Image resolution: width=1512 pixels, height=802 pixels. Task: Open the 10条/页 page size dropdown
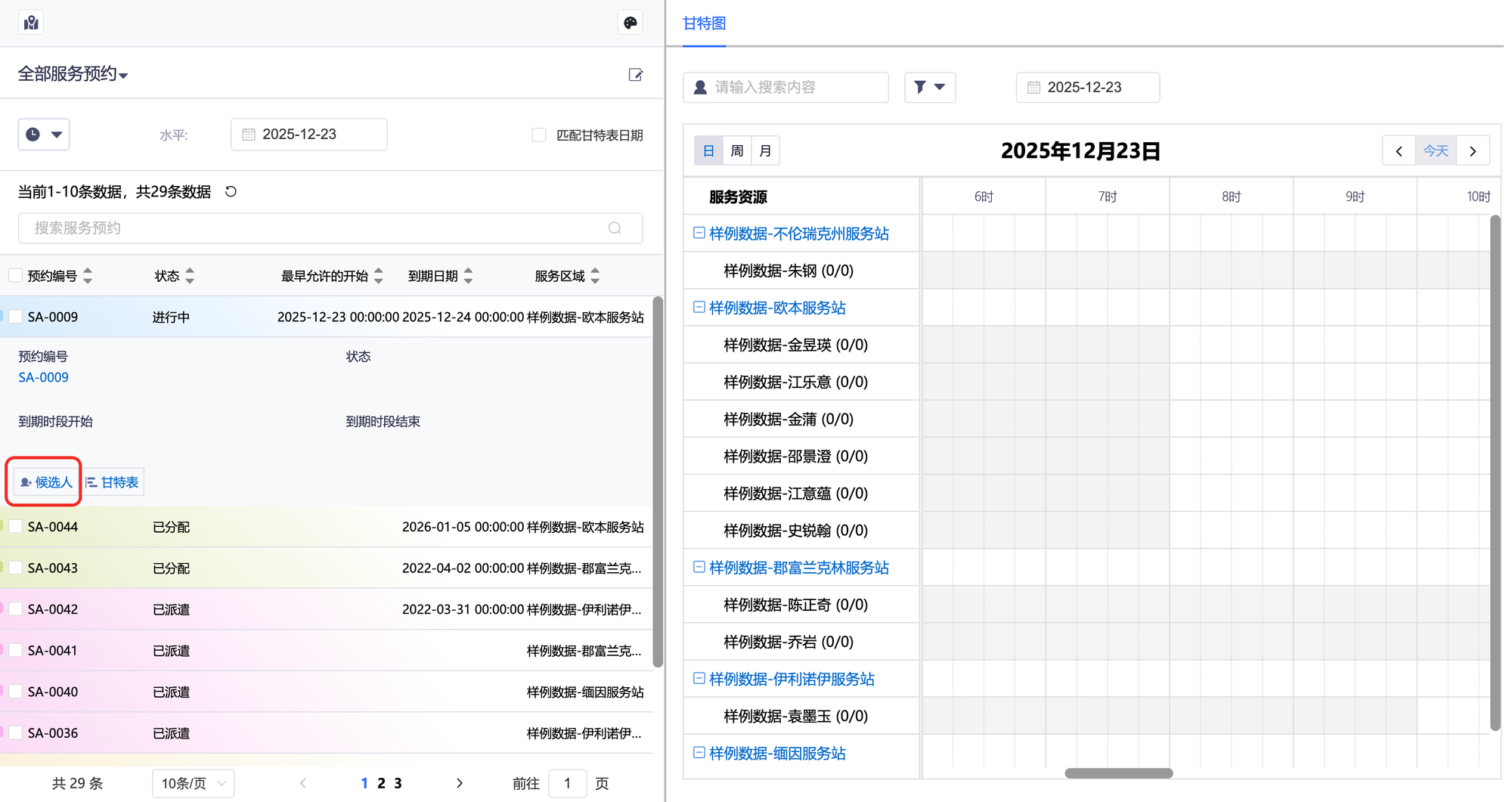coord(193,783)
